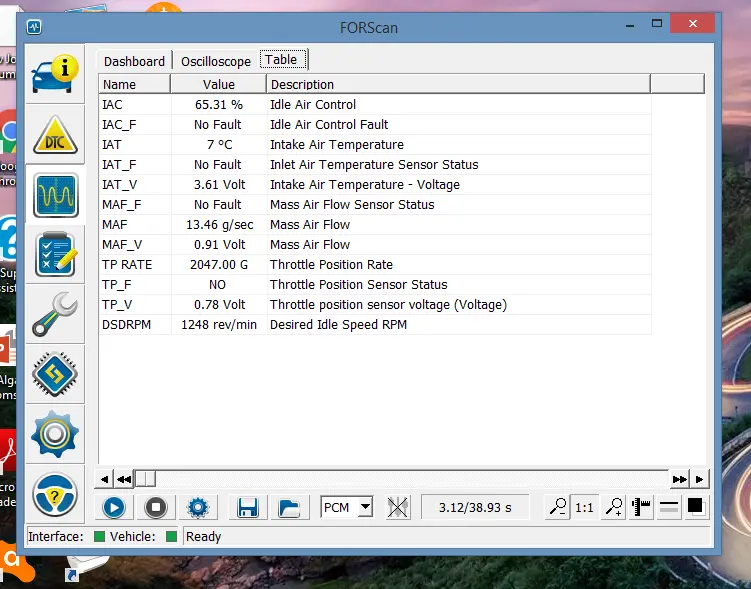751x589 pixels.
Task: Maximize the FORScan window
Action: pyautogui.click(x=657, y=23)
